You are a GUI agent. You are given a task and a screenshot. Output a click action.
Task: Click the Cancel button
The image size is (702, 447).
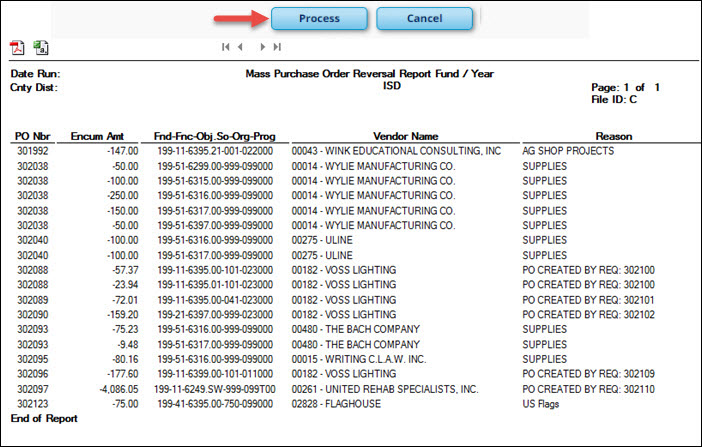pos(424,19)
